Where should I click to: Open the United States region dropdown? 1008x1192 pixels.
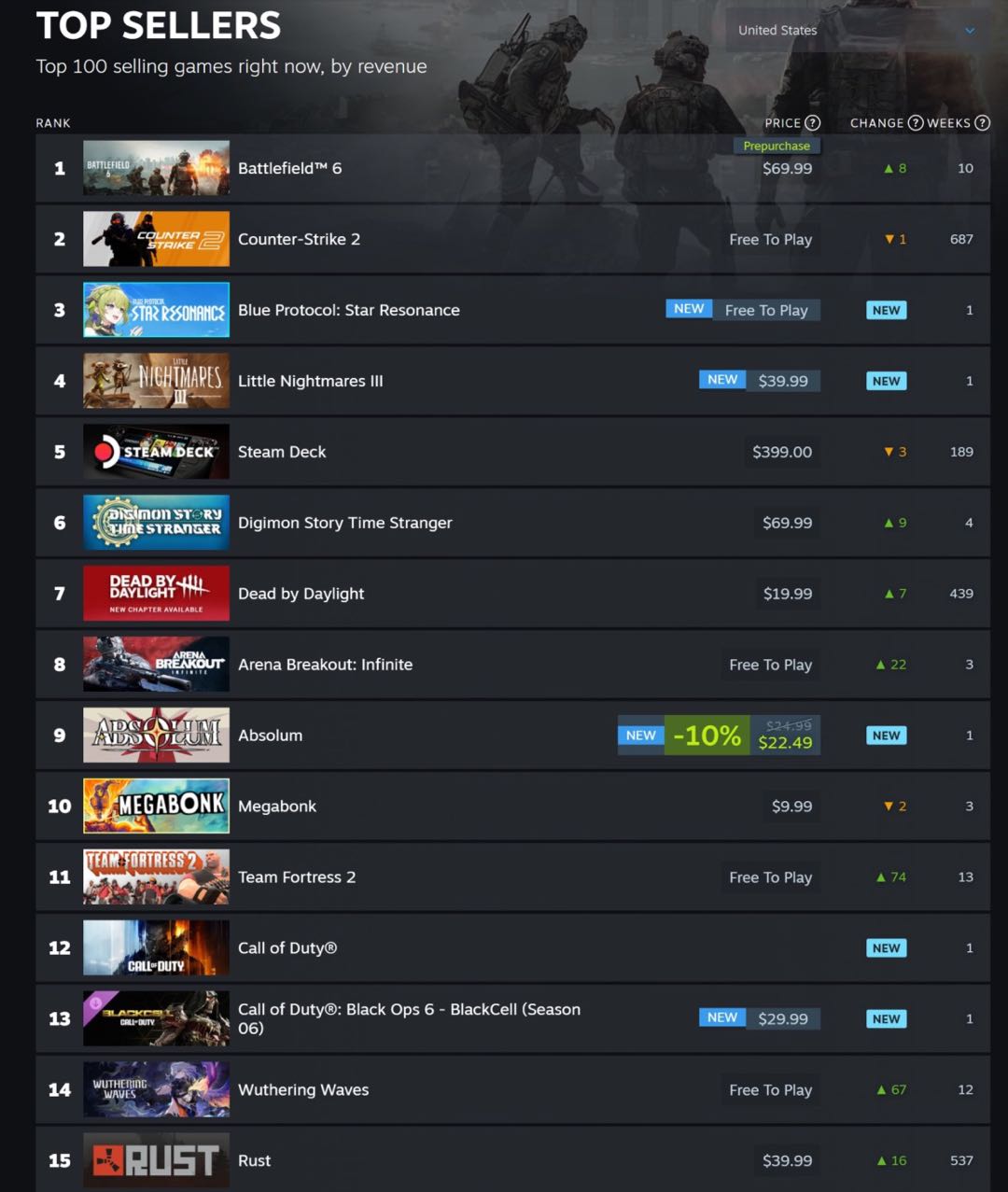[856, 30]
